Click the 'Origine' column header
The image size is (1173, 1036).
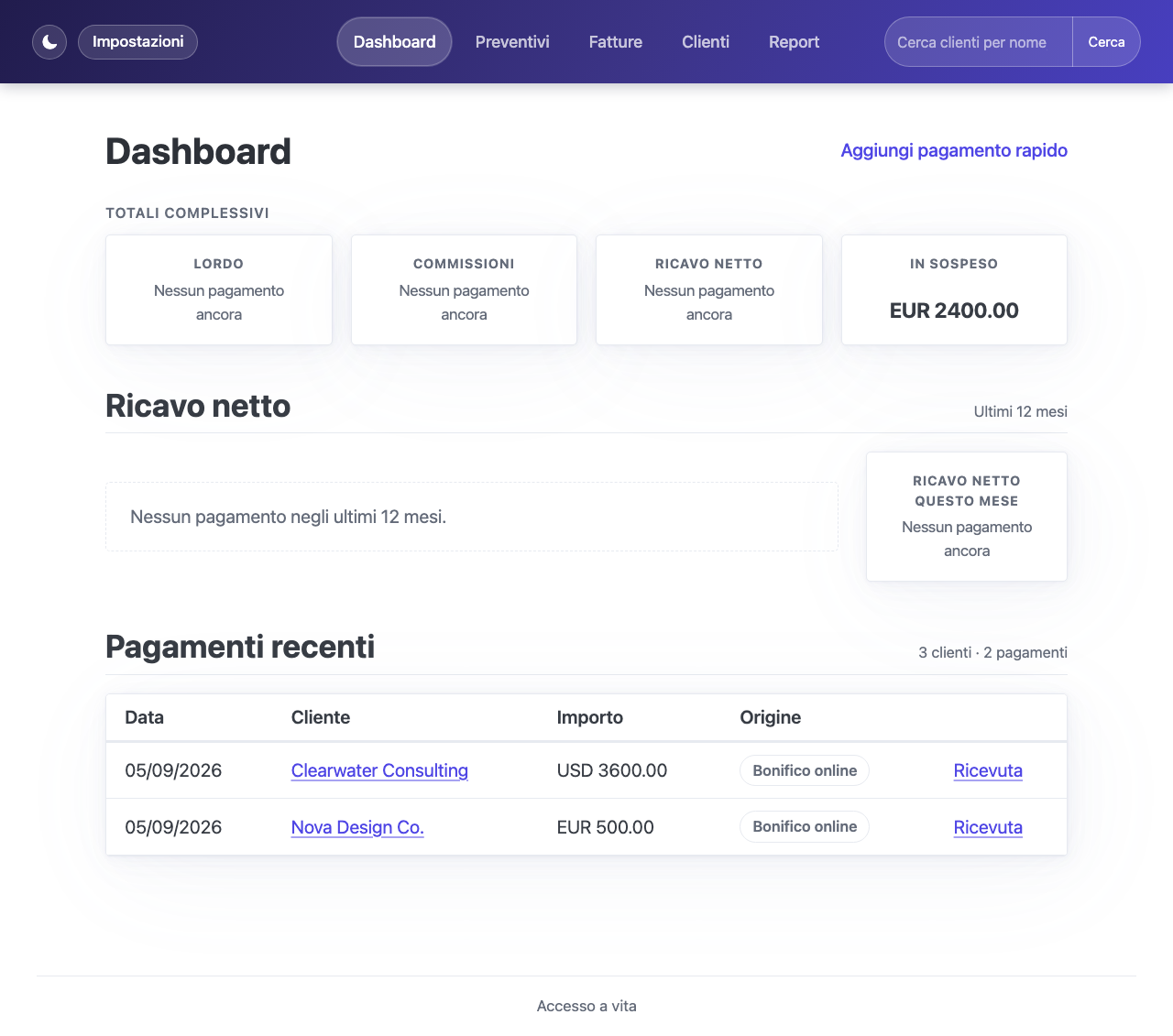(x=771, y=717)
